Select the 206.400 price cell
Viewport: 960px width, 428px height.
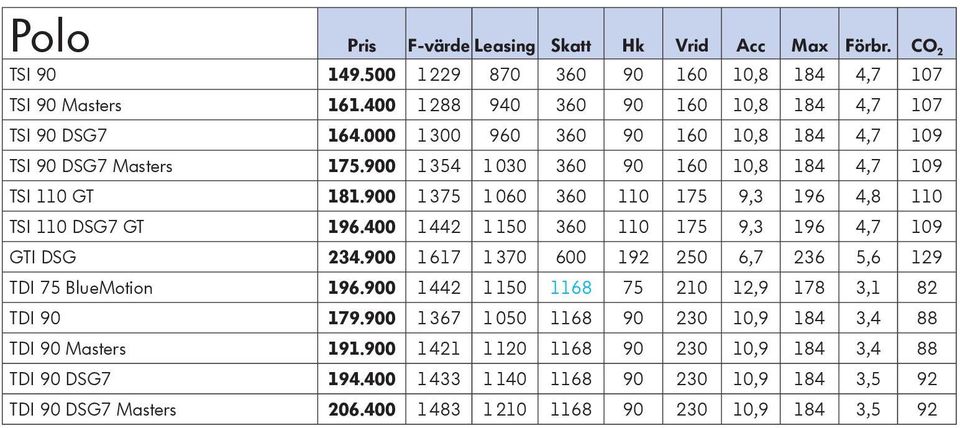tap(362, 409)
